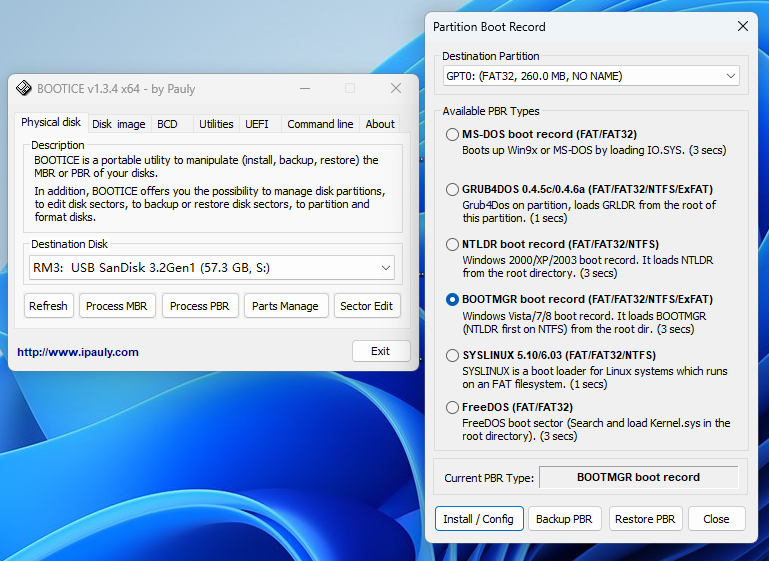Open the Command line tab
The height and width of the screenshot is (561, 769).
[320, 125]
